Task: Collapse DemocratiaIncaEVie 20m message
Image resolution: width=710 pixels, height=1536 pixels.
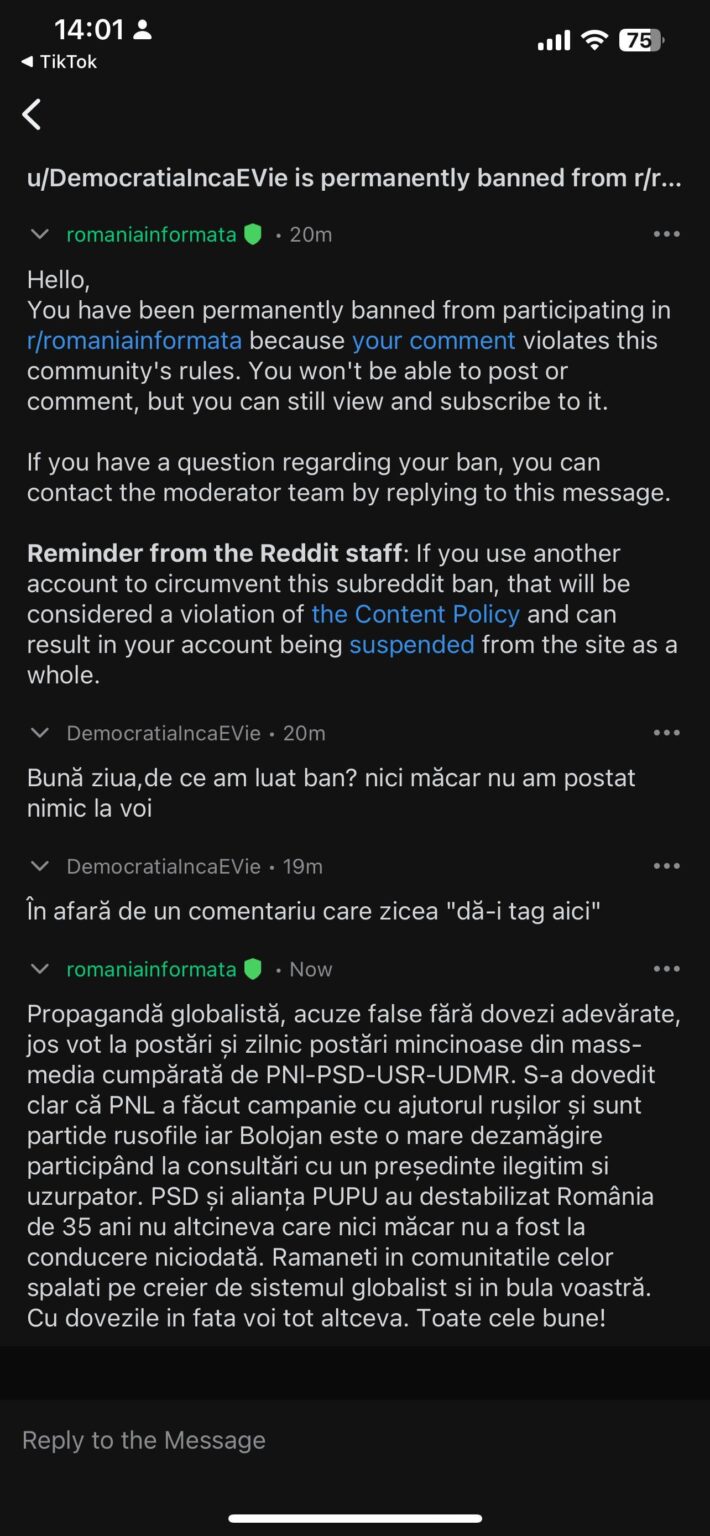Action: pos(40,733)
